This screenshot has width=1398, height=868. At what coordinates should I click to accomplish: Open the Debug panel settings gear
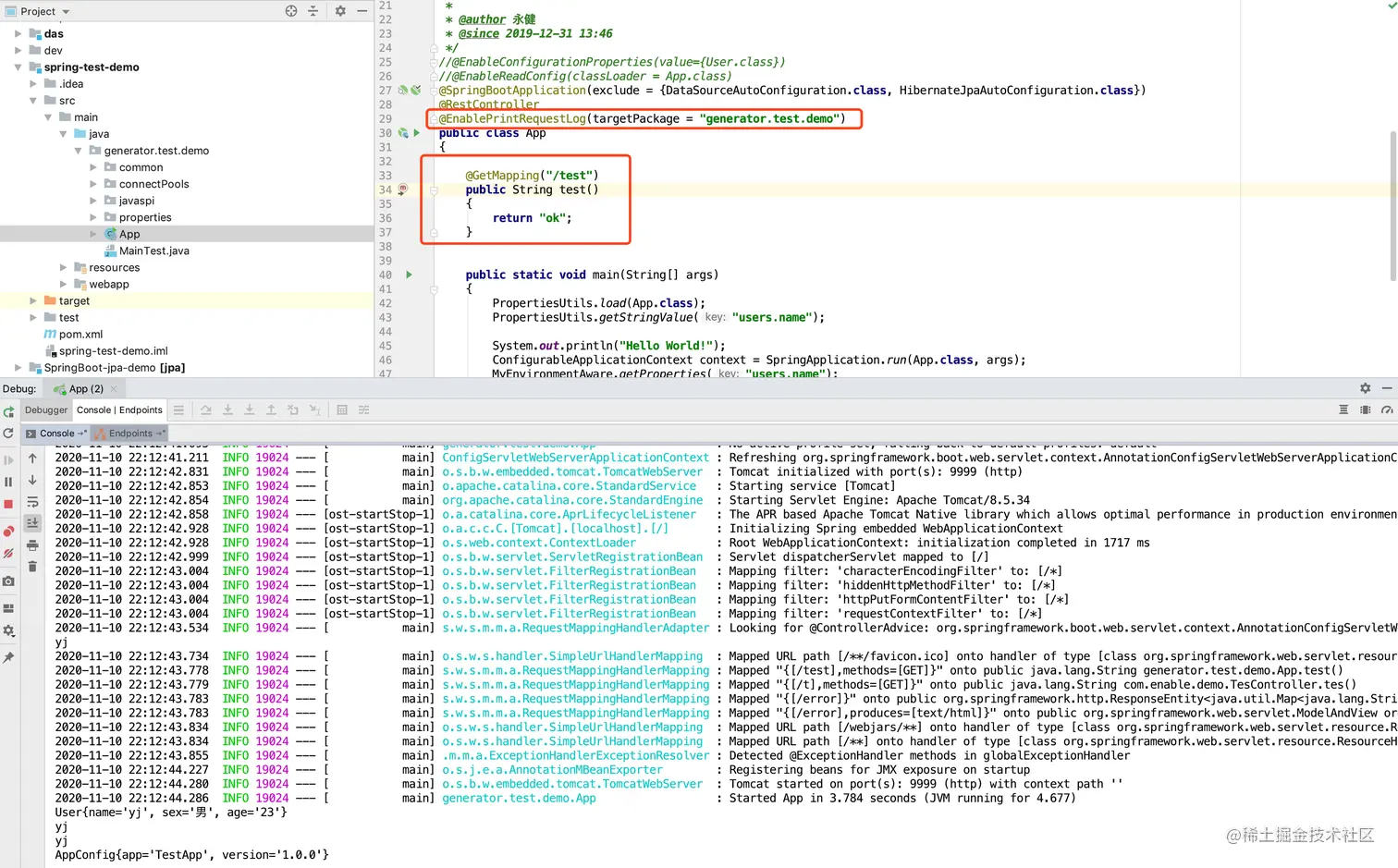coord(1365,388)
